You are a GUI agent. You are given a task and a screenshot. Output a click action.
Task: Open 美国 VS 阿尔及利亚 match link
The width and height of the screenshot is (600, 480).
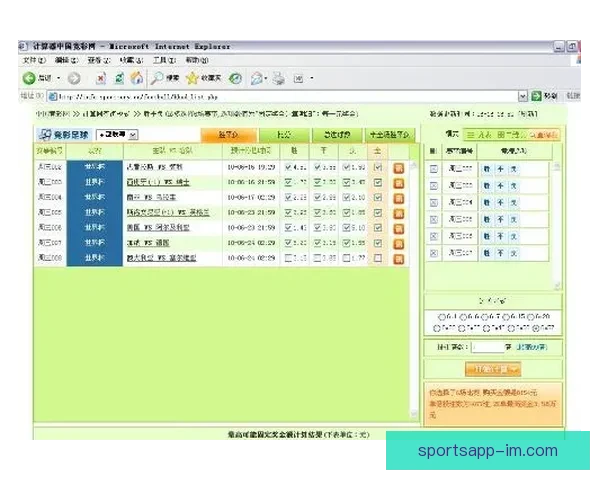click(158, 228)
